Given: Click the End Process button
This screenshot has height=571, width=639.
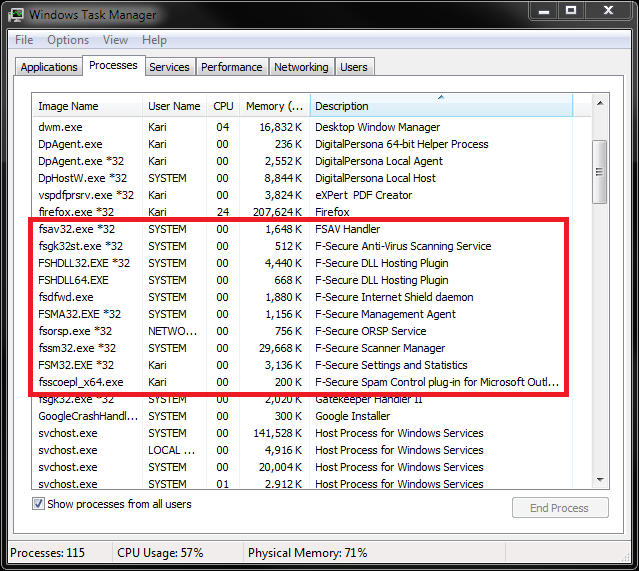Looking at the screenshot, I should [x=560, y=508].
